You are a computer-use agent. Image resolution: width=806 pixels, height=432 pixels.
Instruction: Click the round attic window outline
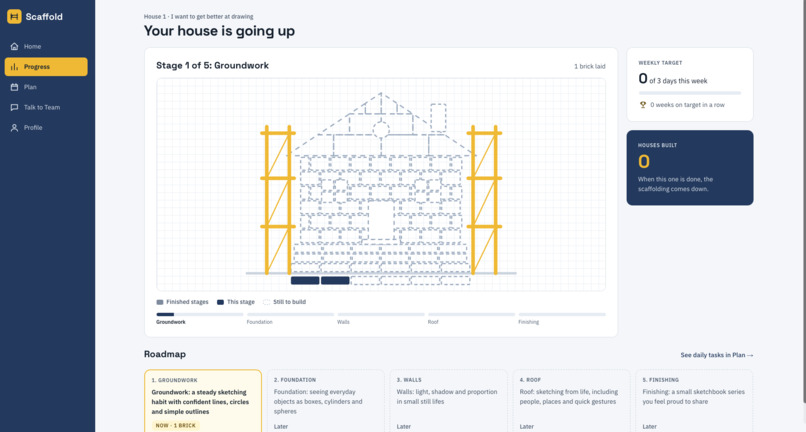(381, 130)
